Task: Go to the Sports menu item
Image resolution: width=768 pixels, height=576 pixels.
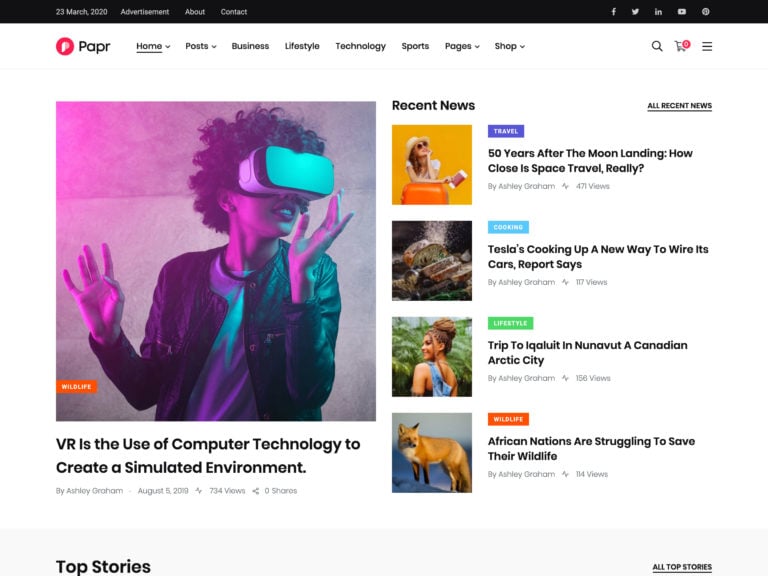Action: click(x=415, y=46)
